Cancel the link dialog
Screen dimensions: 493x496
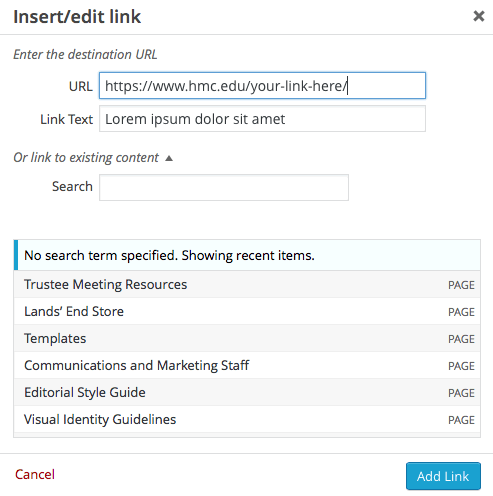pos(35,474)
